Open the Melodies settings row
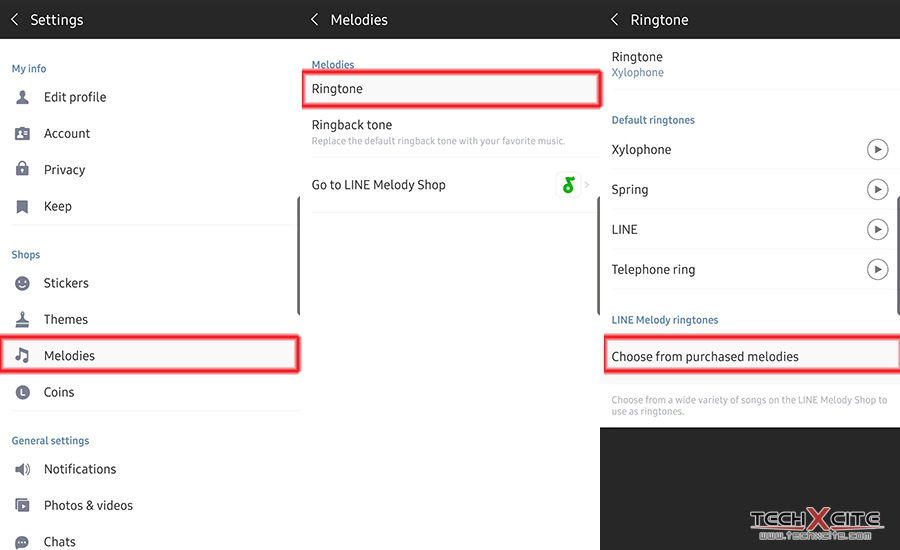 [x=150, y=355]
